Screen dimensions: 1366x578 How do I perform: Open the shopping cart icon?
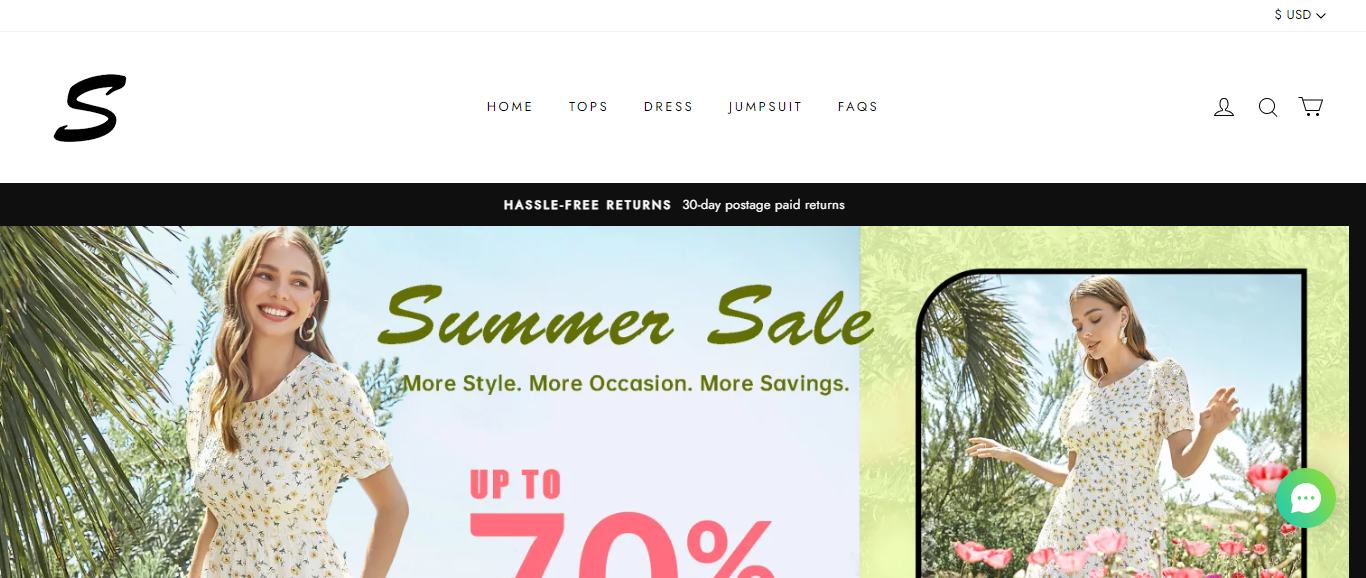pyautogui.click(x=1311, y=106)
